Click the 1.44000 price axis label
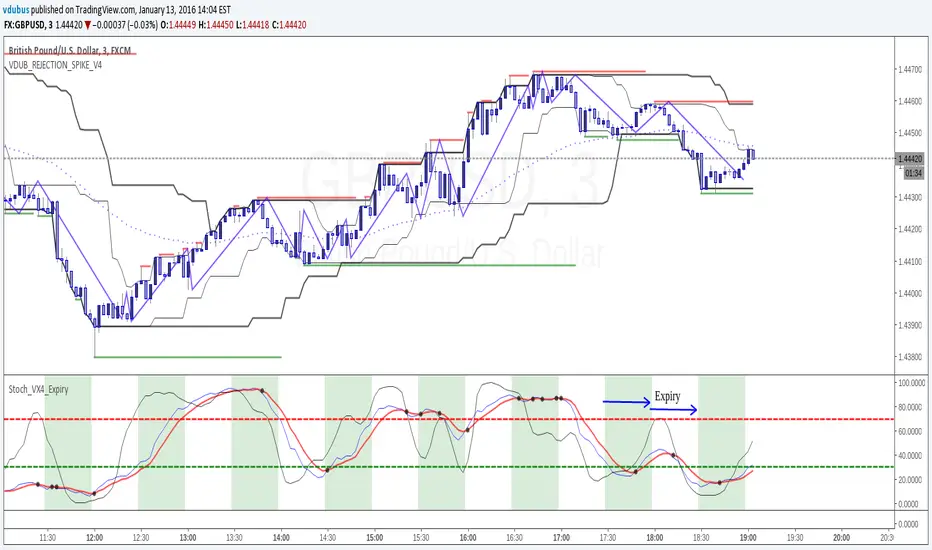This screenshot has width=932, height=550. (x=910, y=294)
